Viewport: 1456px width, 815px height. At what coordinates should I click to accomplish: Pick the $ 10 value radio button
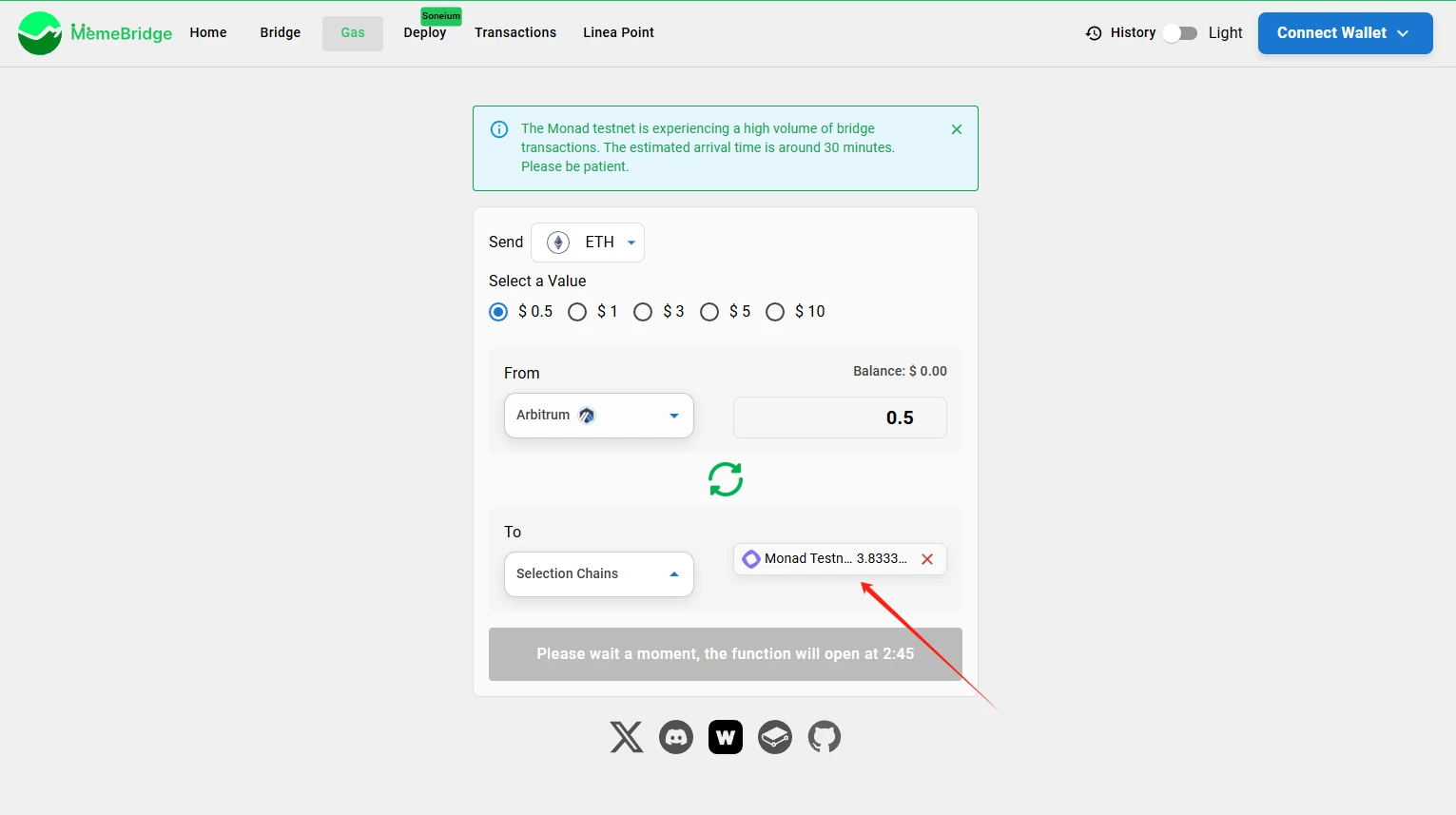775,312
